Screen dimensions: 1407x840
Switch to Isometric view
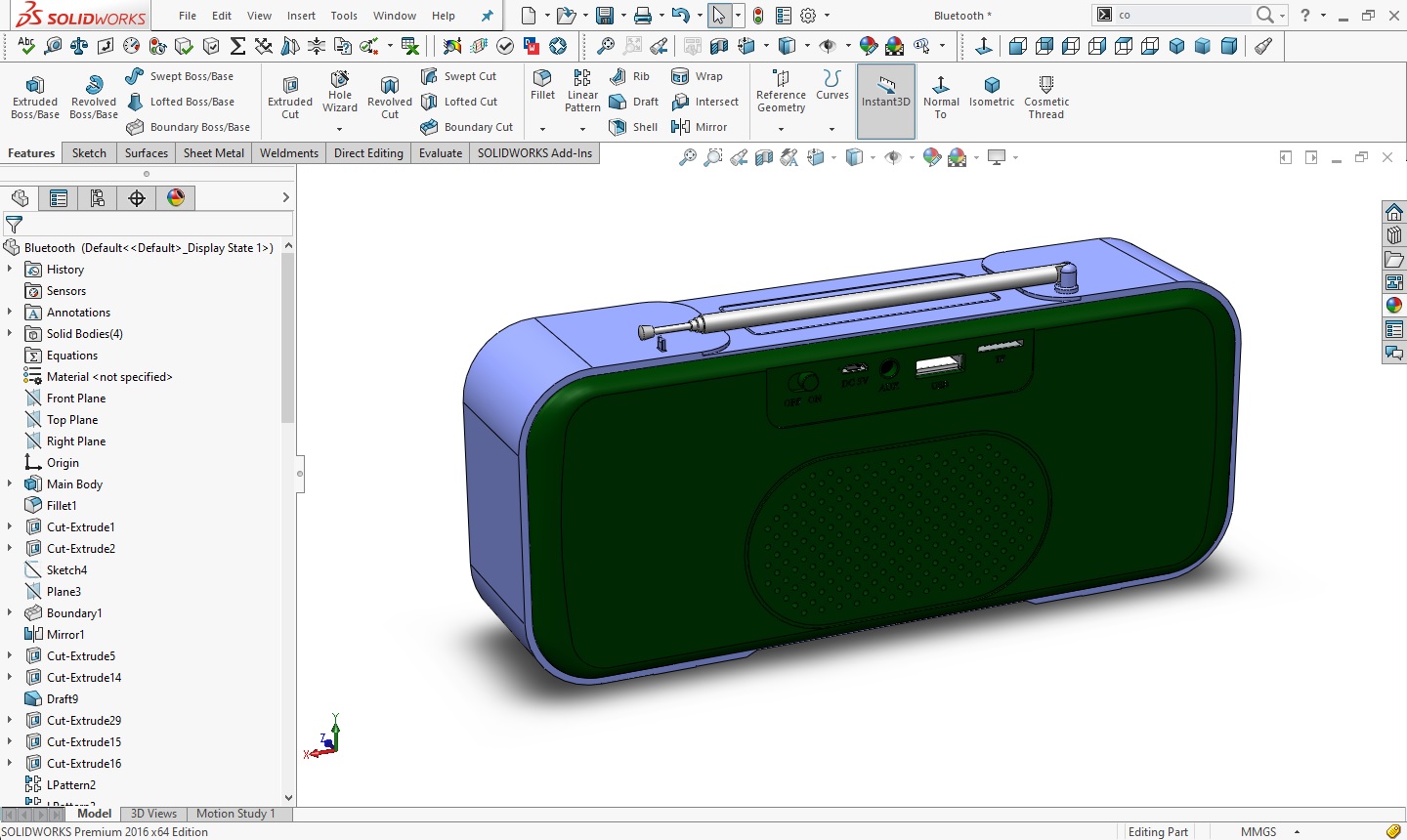[992, 91]
